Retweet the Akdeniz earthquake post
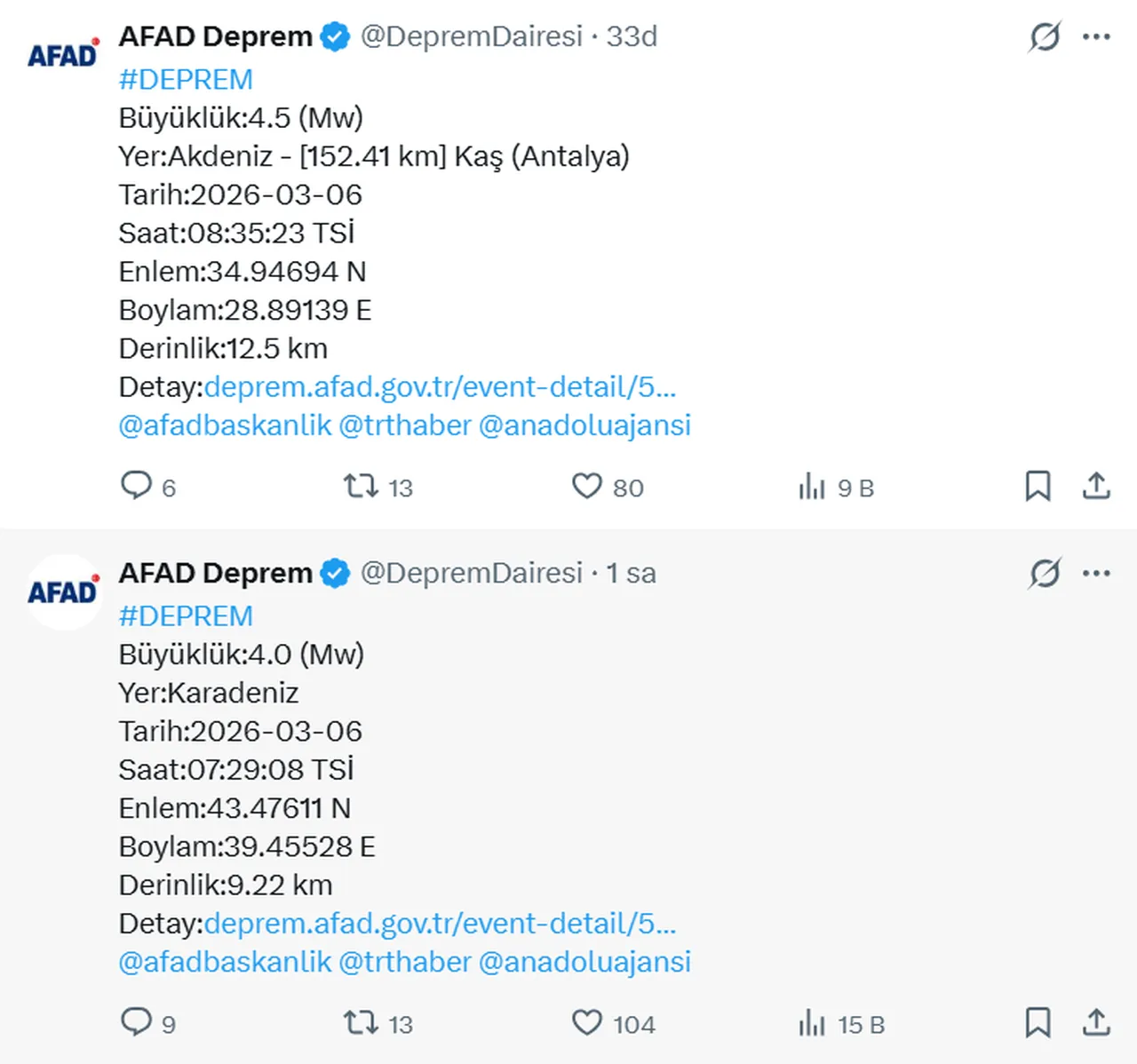Image resolution: width=1137 pixels, height=1064 pixels. (x=359, y=487)
